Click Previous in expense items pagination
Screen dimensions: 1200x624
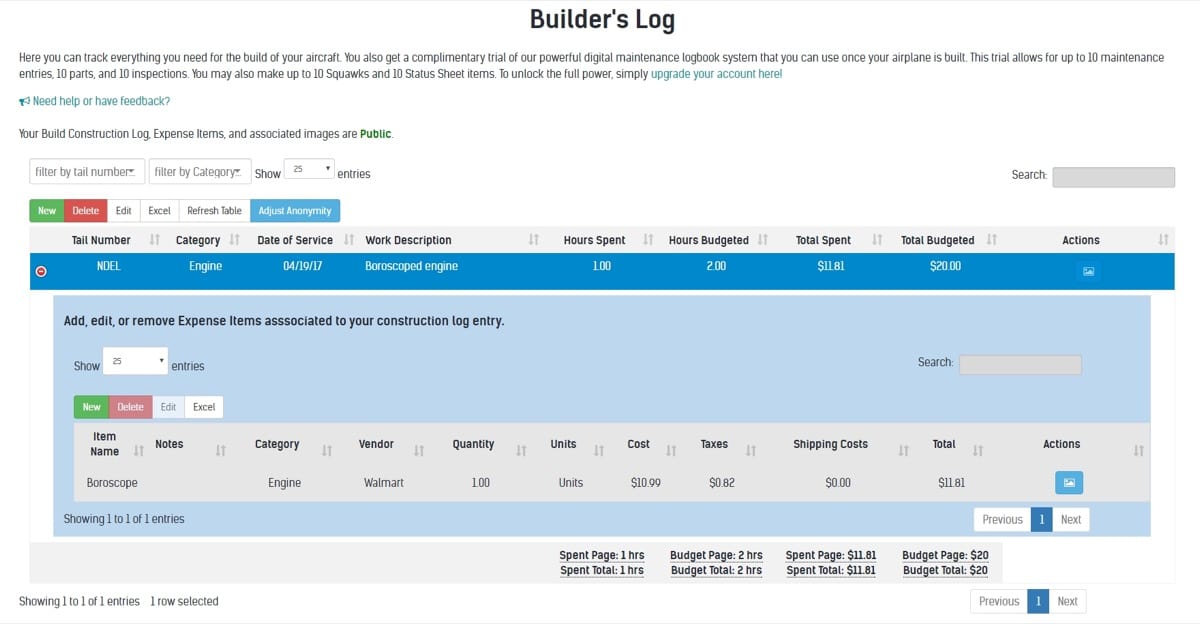point(1002,520)
